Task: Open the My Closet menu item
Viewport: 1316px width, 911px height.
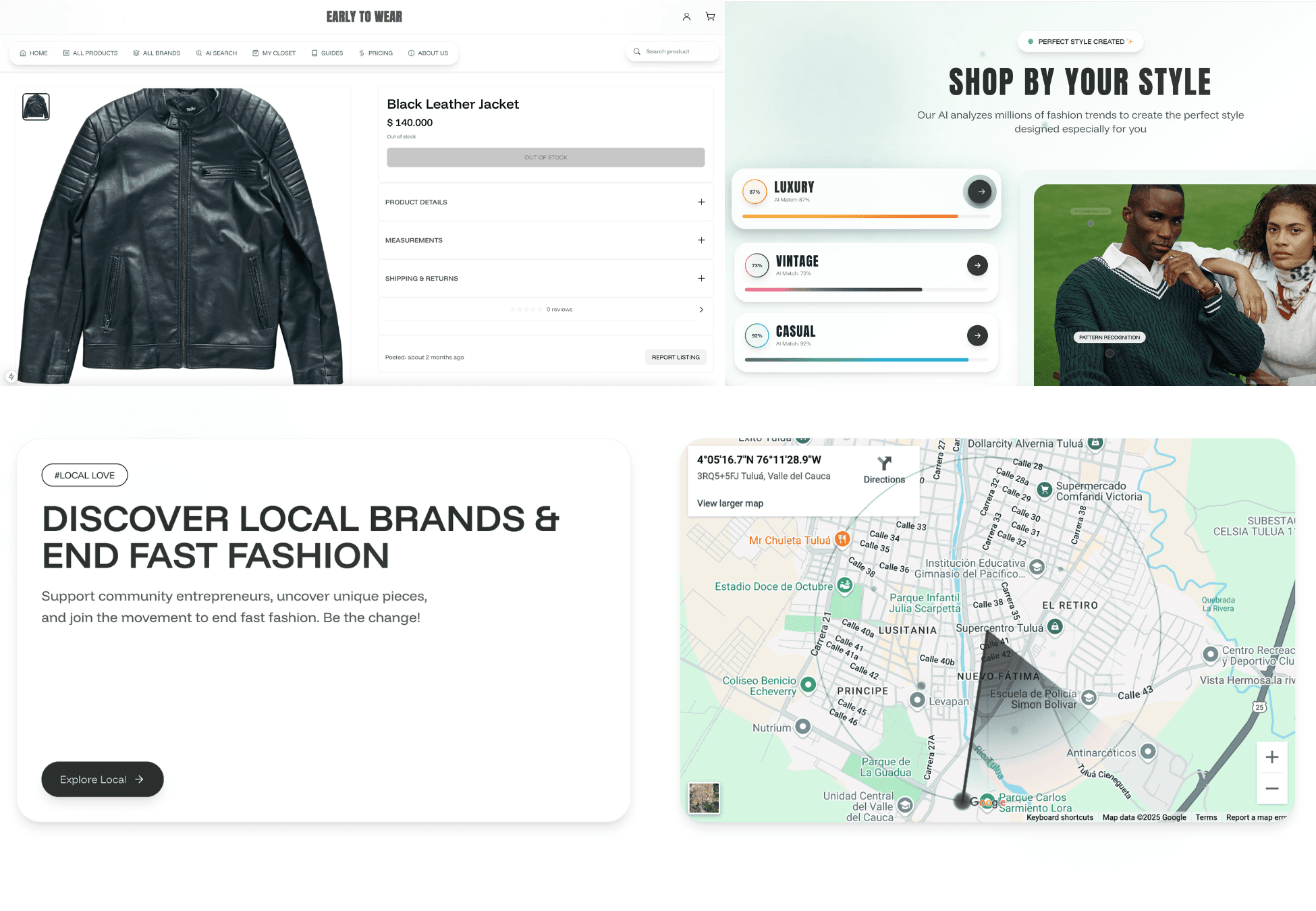Action: pyautogui.click(x=274, y=53)
